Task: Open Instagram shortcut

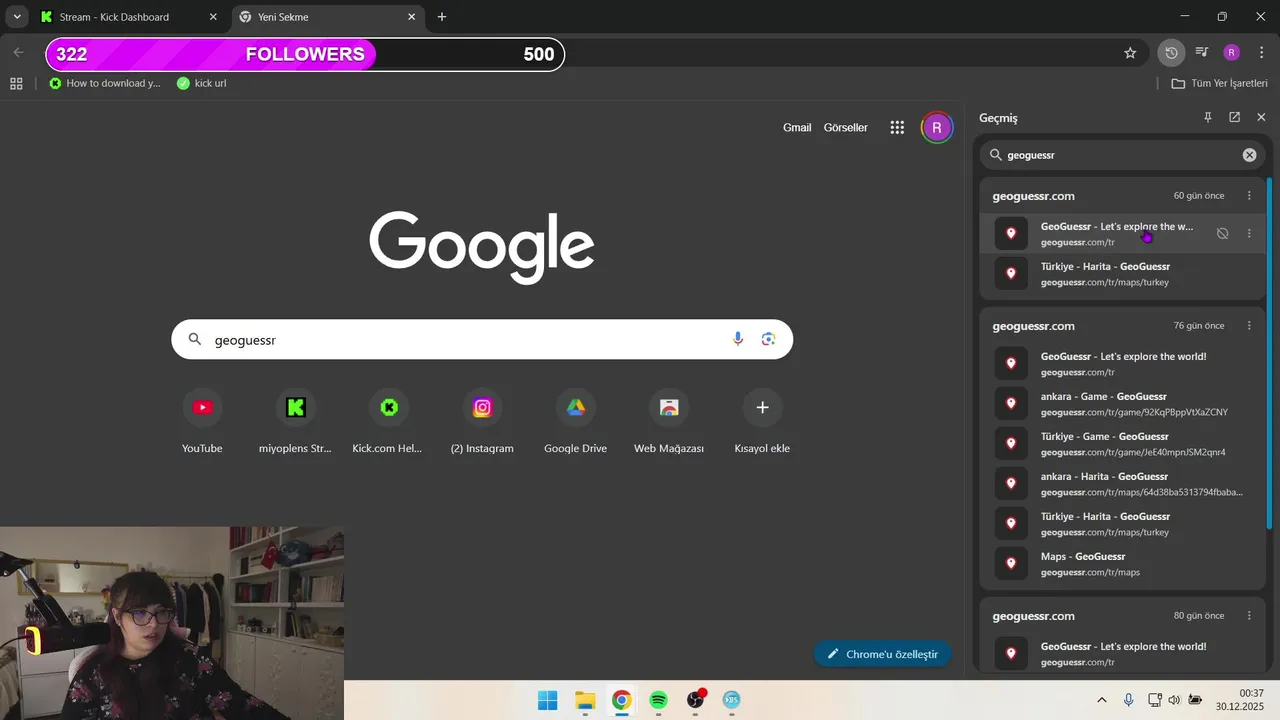Action: click(482, 420)
